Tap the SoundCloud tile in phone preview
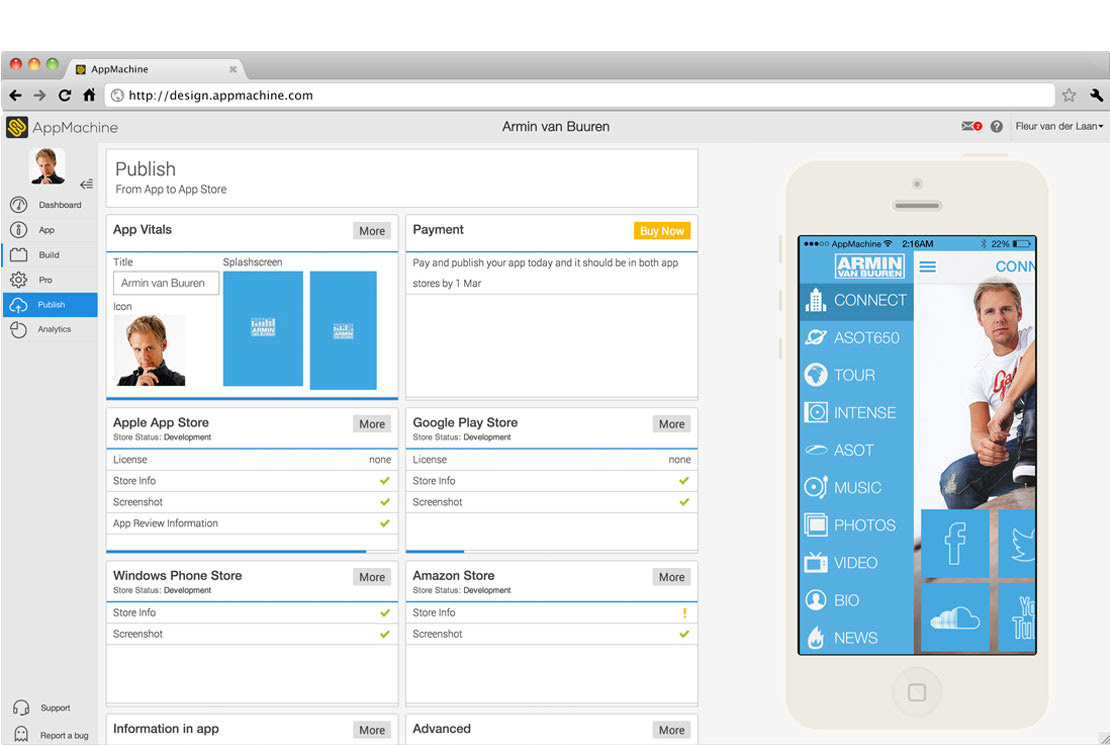Image resolution: width=1110 pixels, height=745 pixels. pos(955,617)
